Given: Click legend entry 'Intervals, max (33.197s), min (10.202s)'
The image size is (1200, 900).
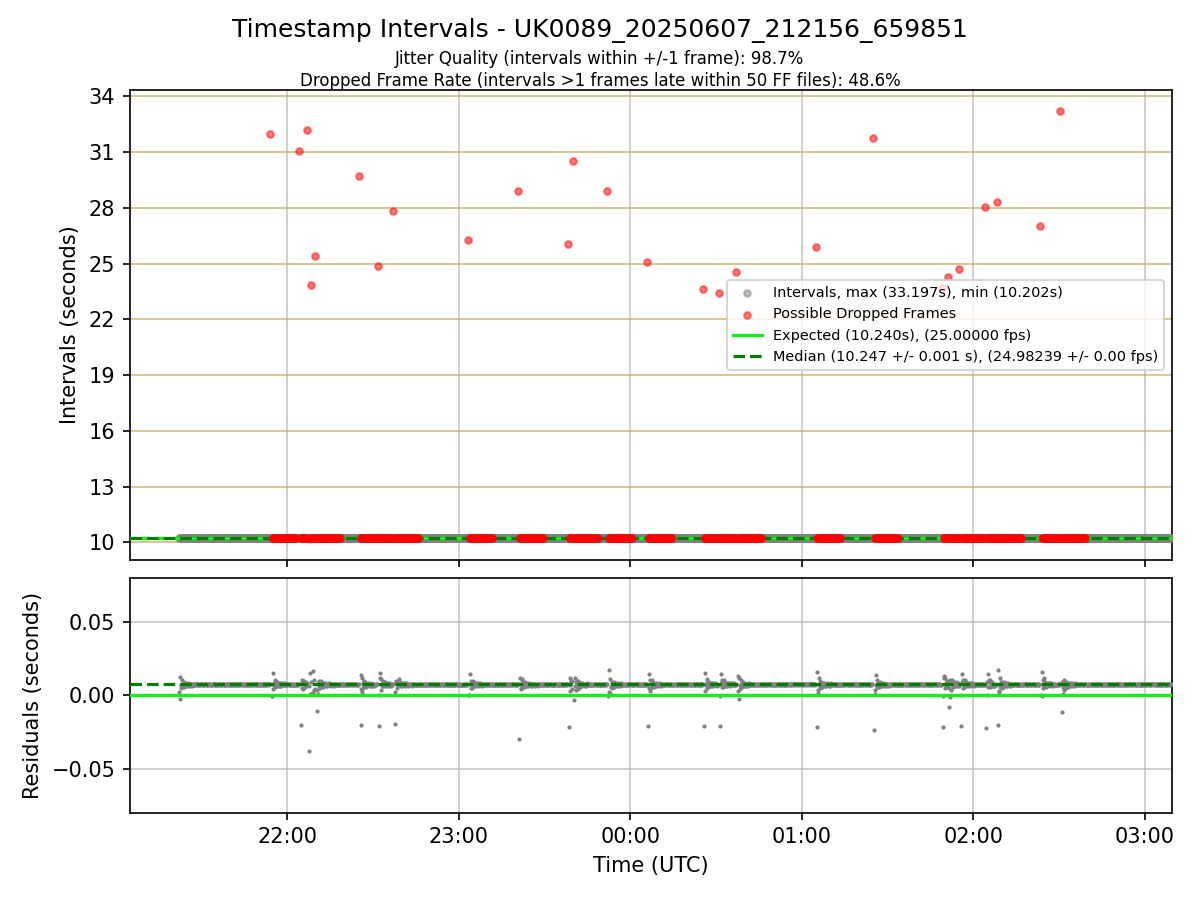Looking at the screenshot, I should (x=918, y=293).
